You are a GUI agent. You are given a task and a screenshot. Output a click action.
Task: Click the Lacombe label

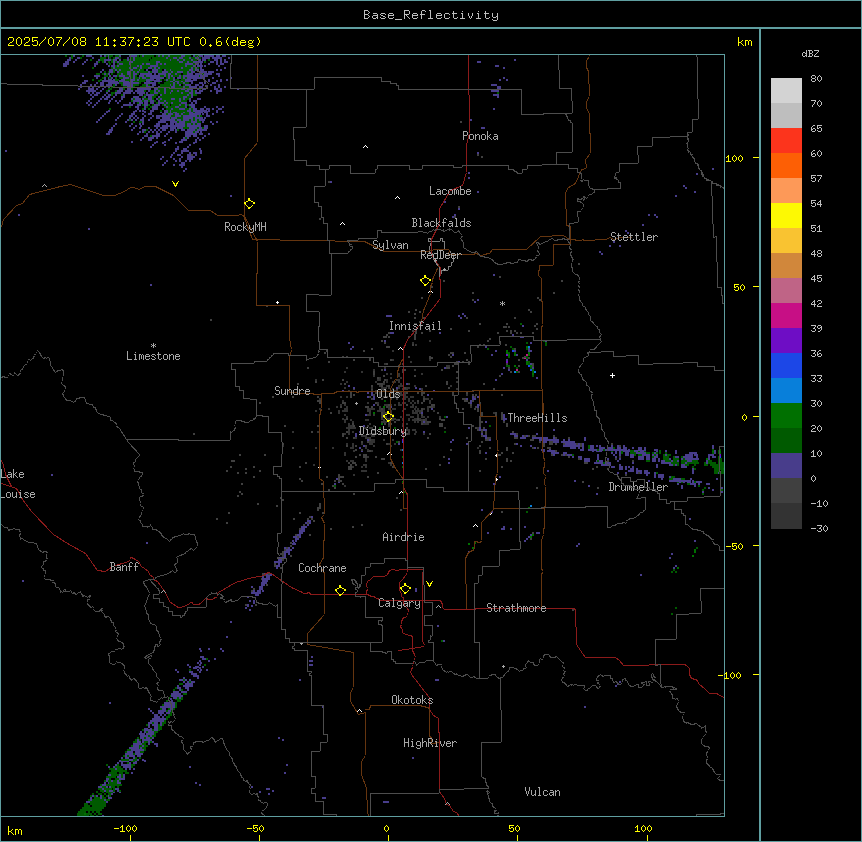[450, 191]
